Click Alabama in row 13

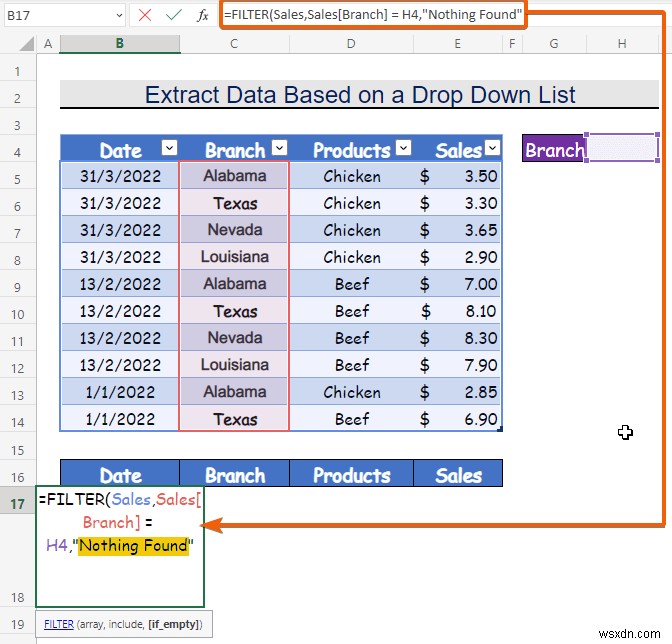pos(234,392)
